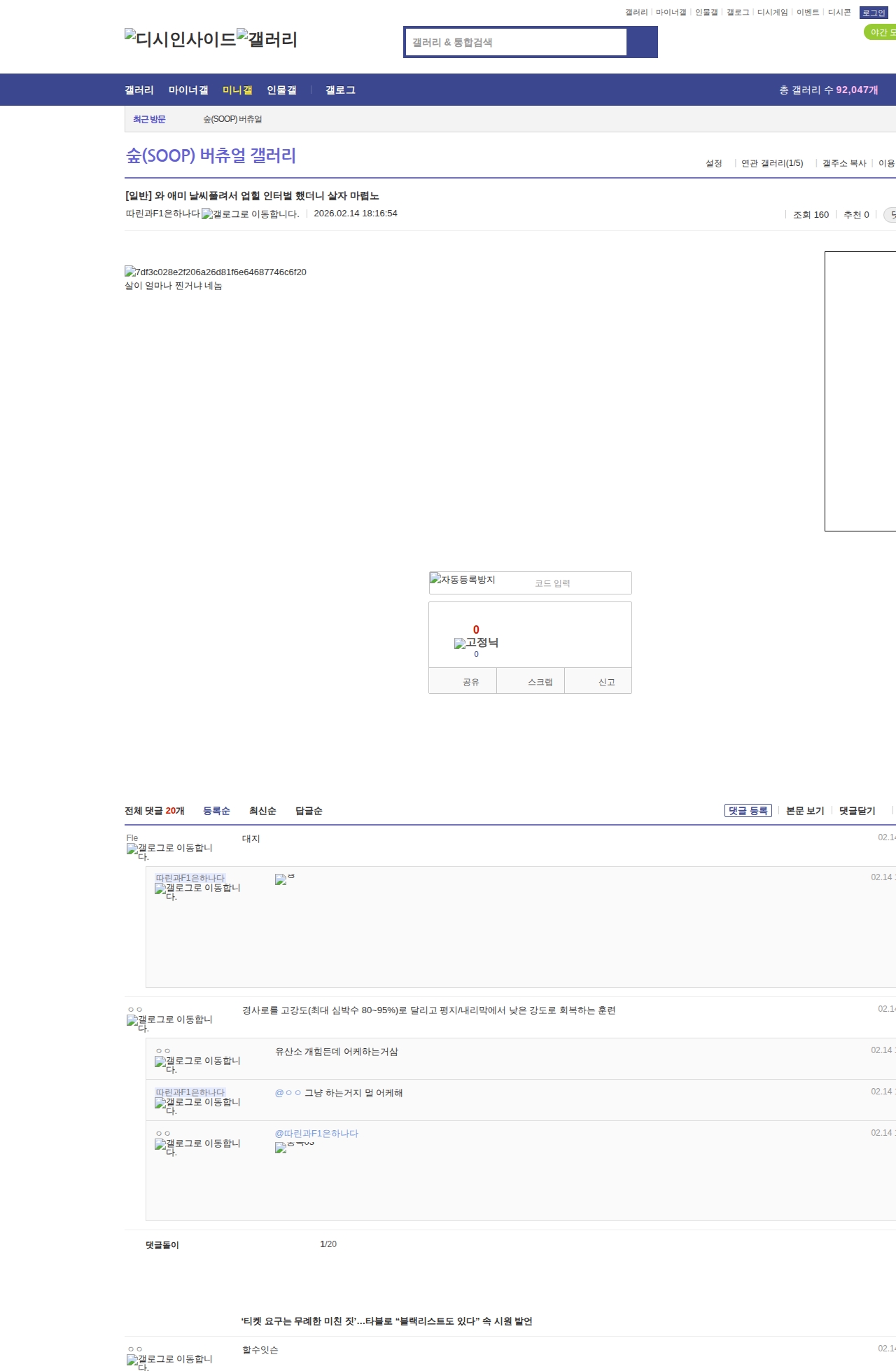Click the 고정닉 recommend icon
This screenshot has width=896, height=1371.
point(476,643)
